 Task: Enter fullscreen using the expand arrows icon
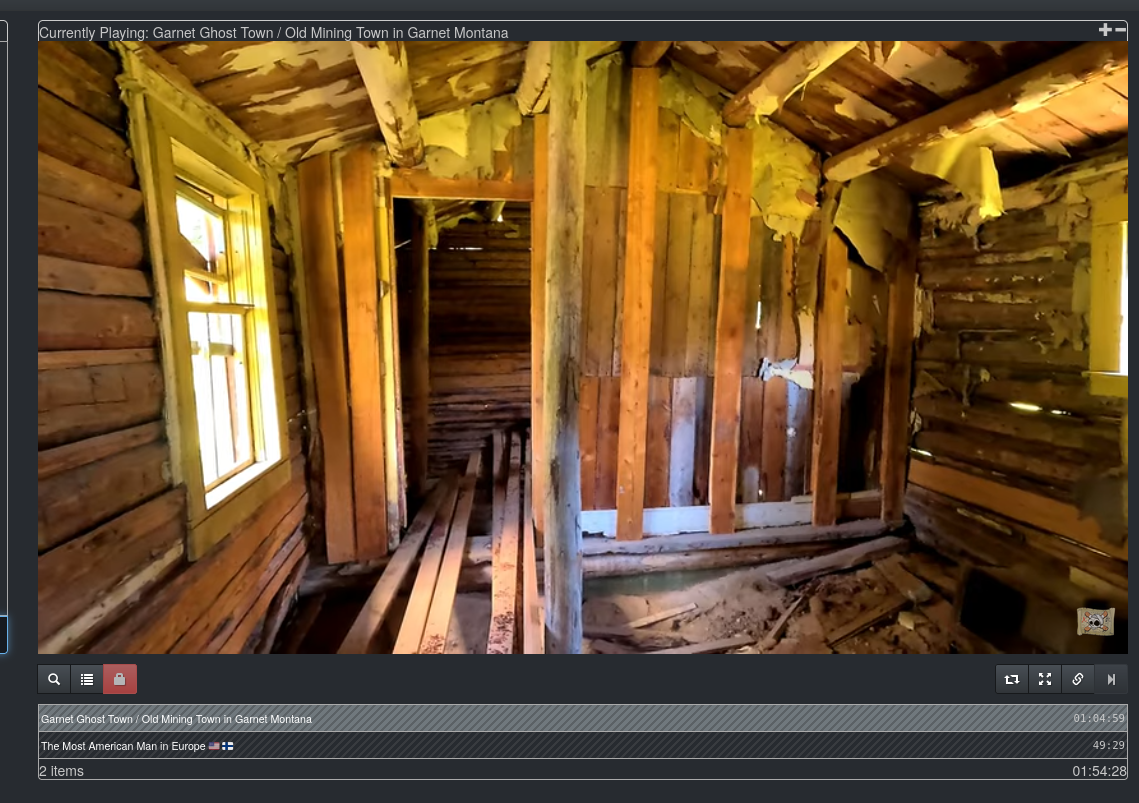[x=1045, y=680]
